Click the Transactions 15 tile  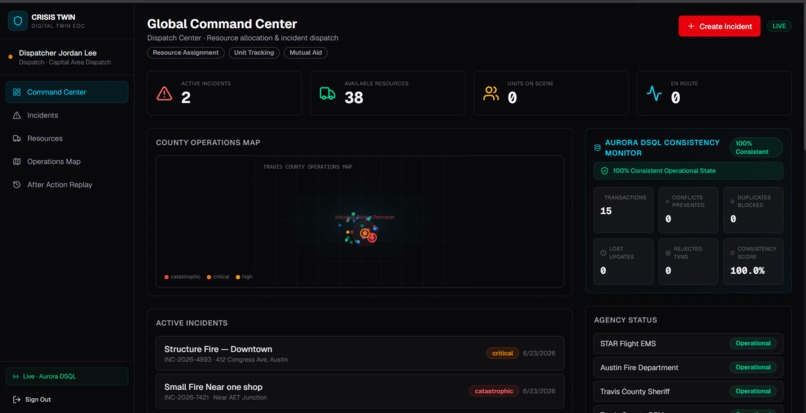pos(624,210)
